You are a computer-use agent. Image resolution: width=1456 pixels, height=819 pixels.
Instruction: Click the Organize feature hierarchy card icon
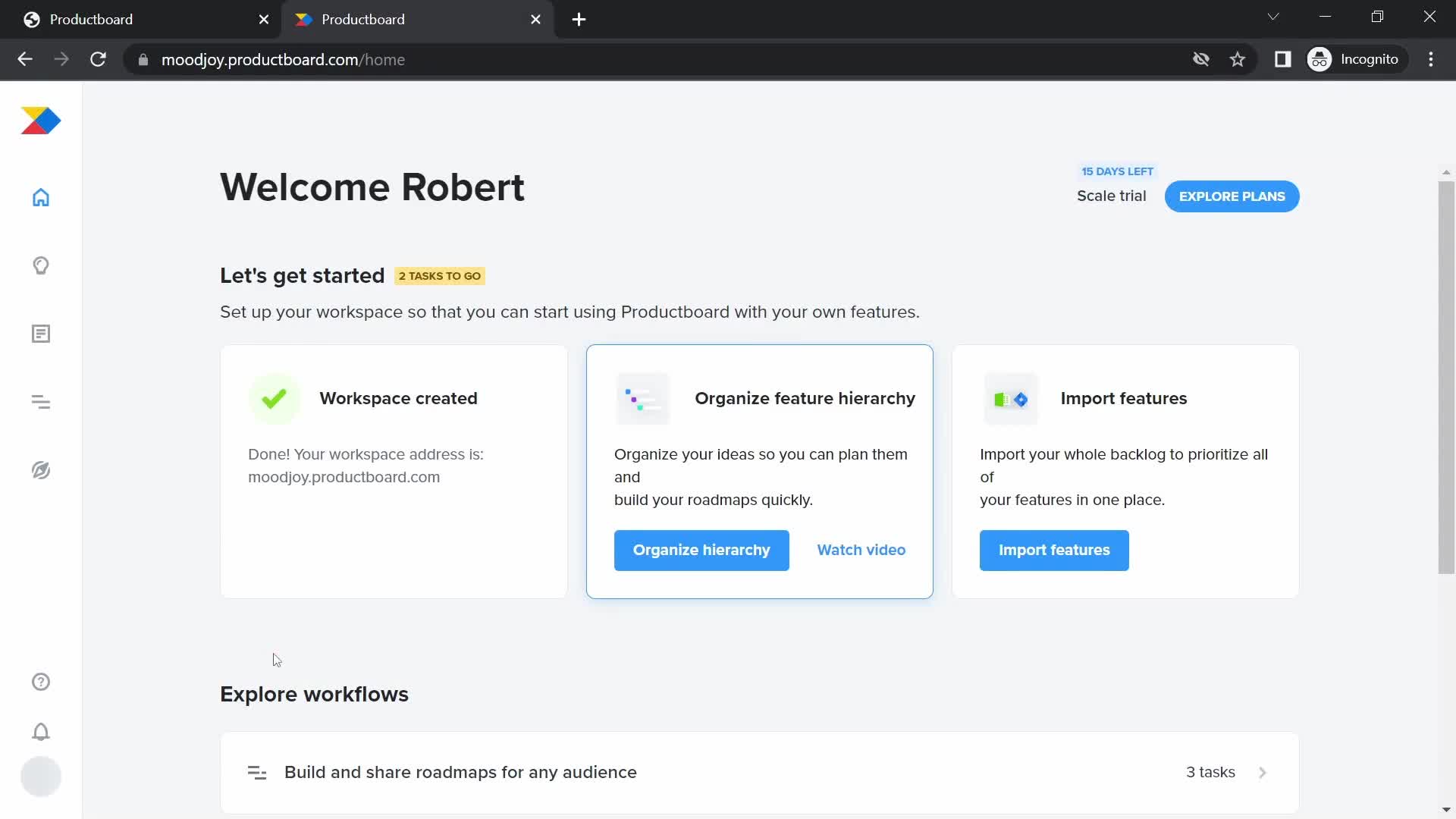coord(643,399)
